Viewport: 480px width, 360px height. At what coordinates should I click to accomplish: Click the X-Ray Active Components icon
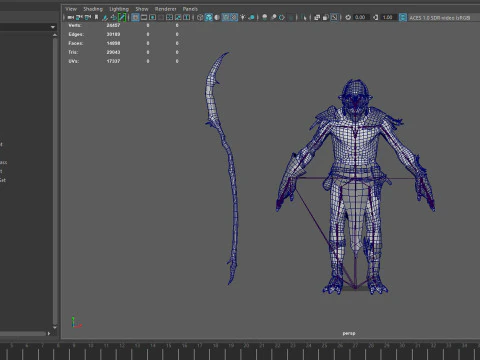pos(325,17)
